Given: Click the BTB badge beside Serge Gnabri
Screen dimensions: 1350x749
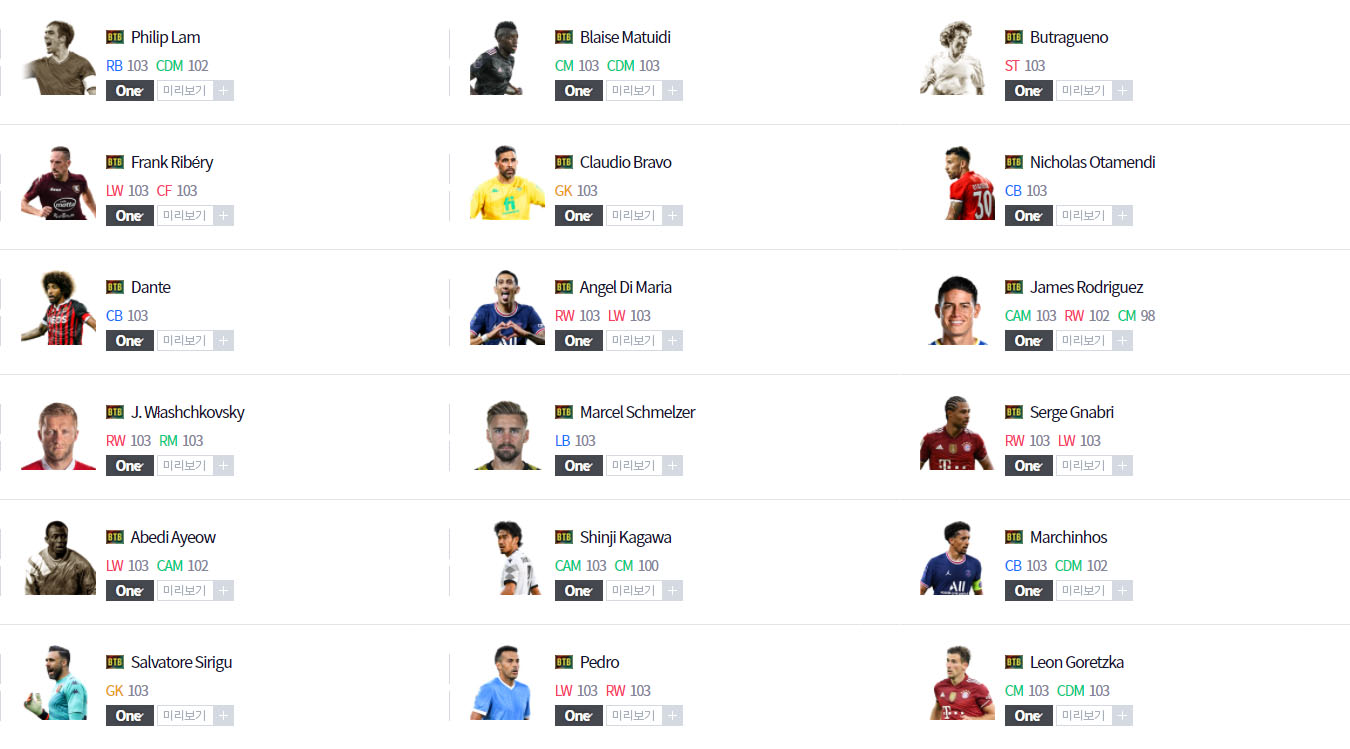Looking at the screenshot, I should (1014, 412).
